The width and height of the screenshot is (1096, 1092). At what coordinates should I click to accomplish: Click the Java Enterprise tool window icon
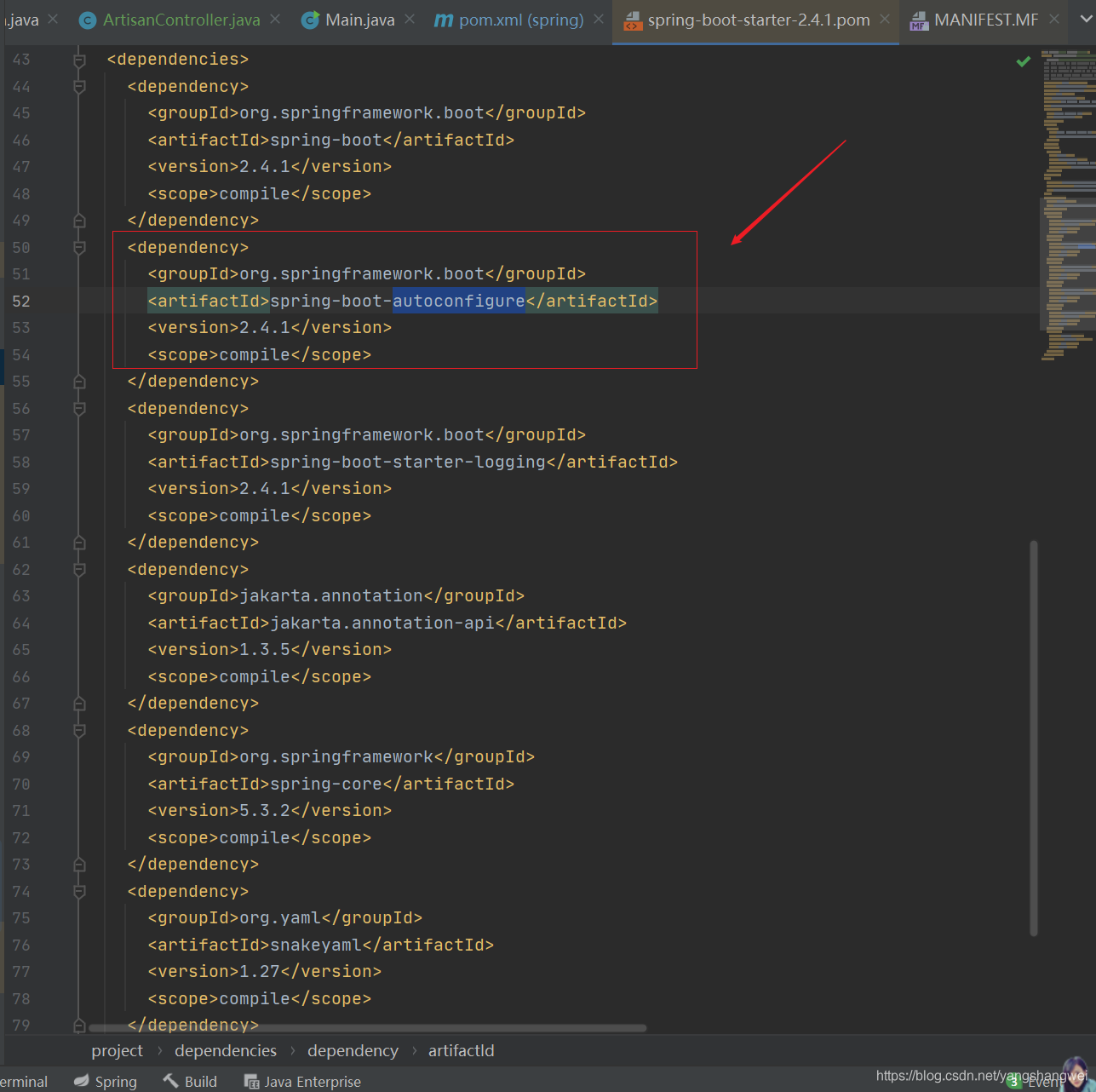point(251,1082)
